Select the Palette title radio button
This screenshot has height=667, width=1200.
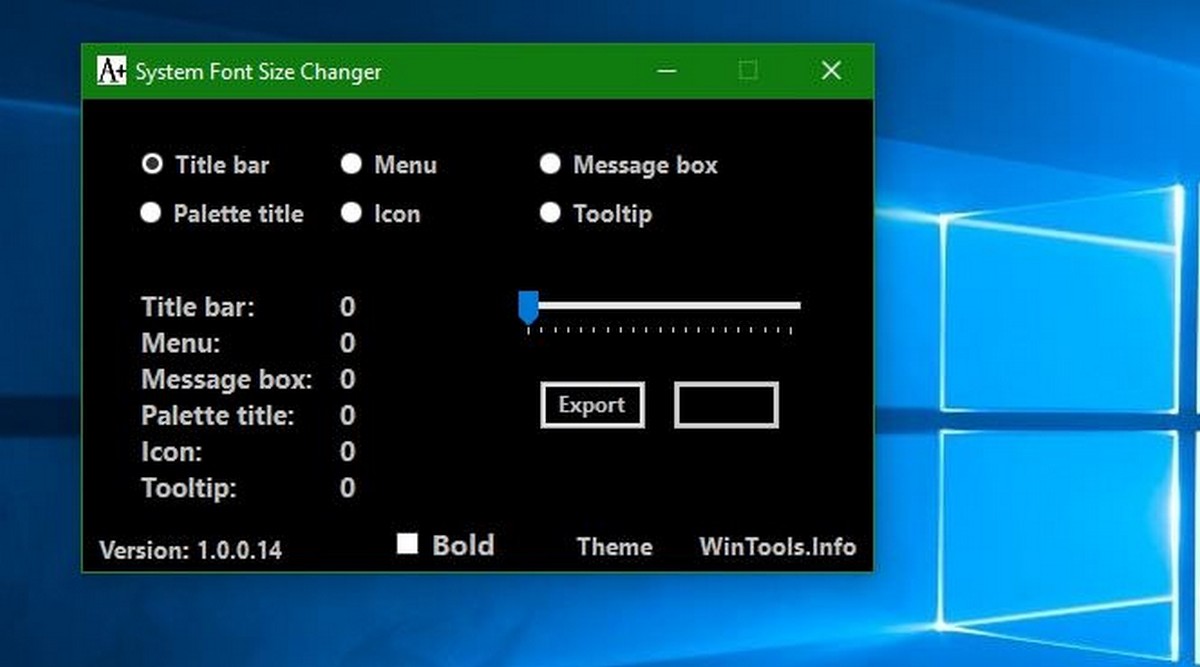coord(151,212)
